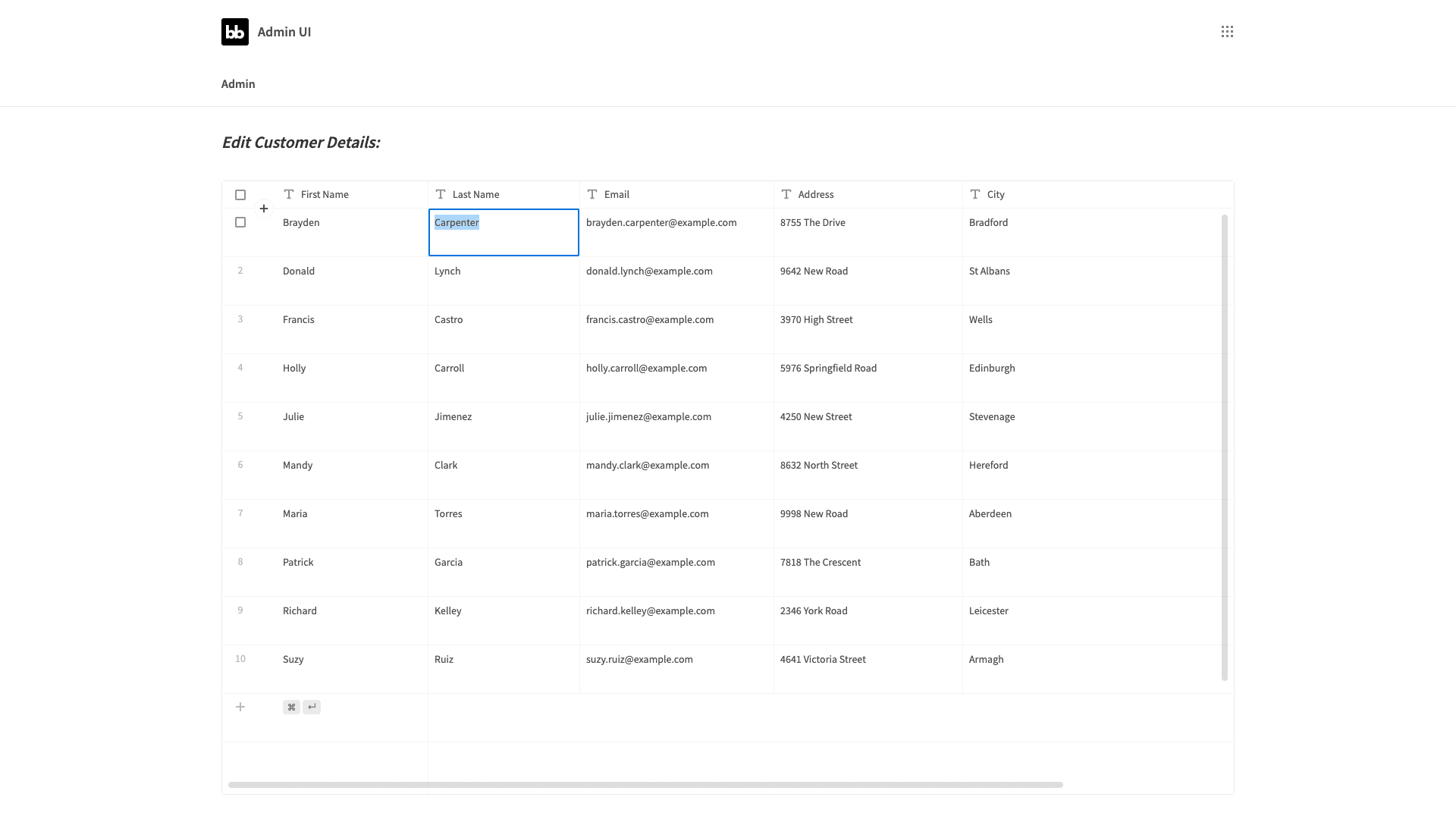Toggle the select-all rows checkbox
Viewport: 1456px width, 819px height.
click(x=240, y=195)
